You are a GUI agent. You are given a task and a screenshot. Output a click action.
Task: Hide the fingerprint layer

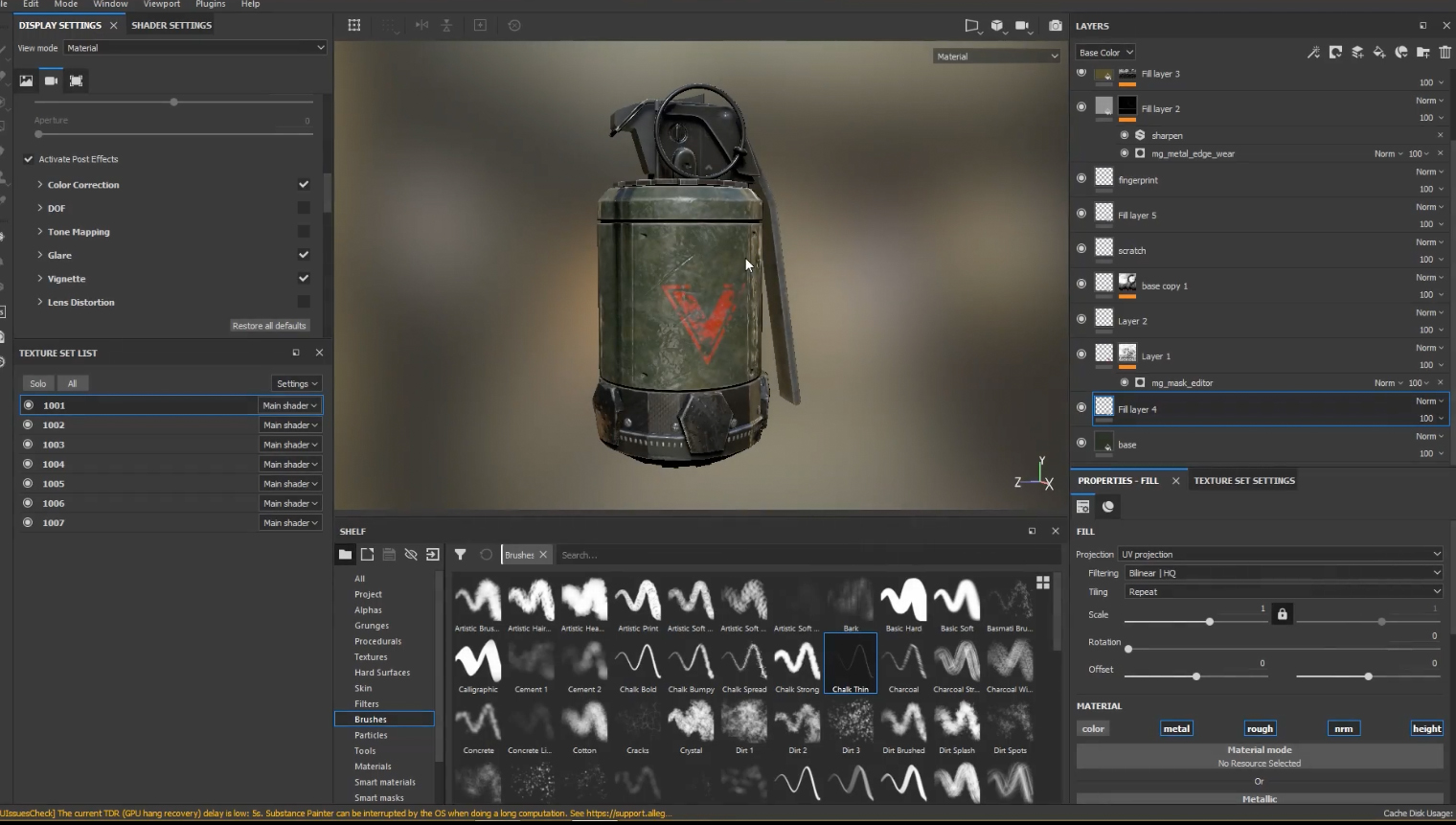point(1081,178)
